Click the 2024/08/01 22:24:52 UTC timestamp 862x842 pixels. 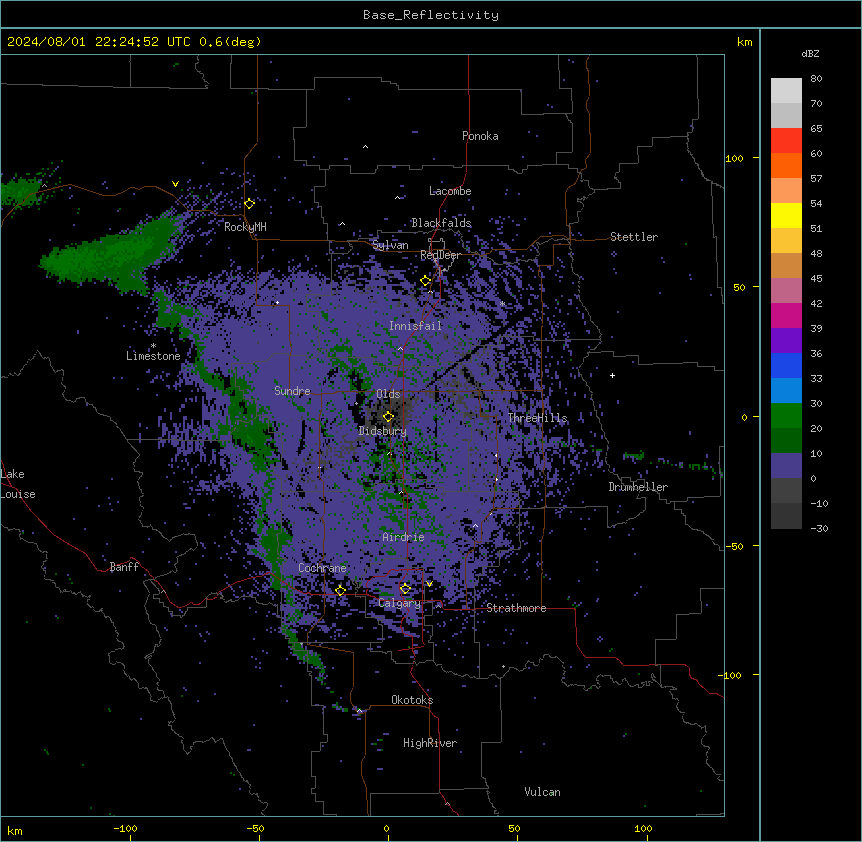pyautogui.click(x=99, y=42)
